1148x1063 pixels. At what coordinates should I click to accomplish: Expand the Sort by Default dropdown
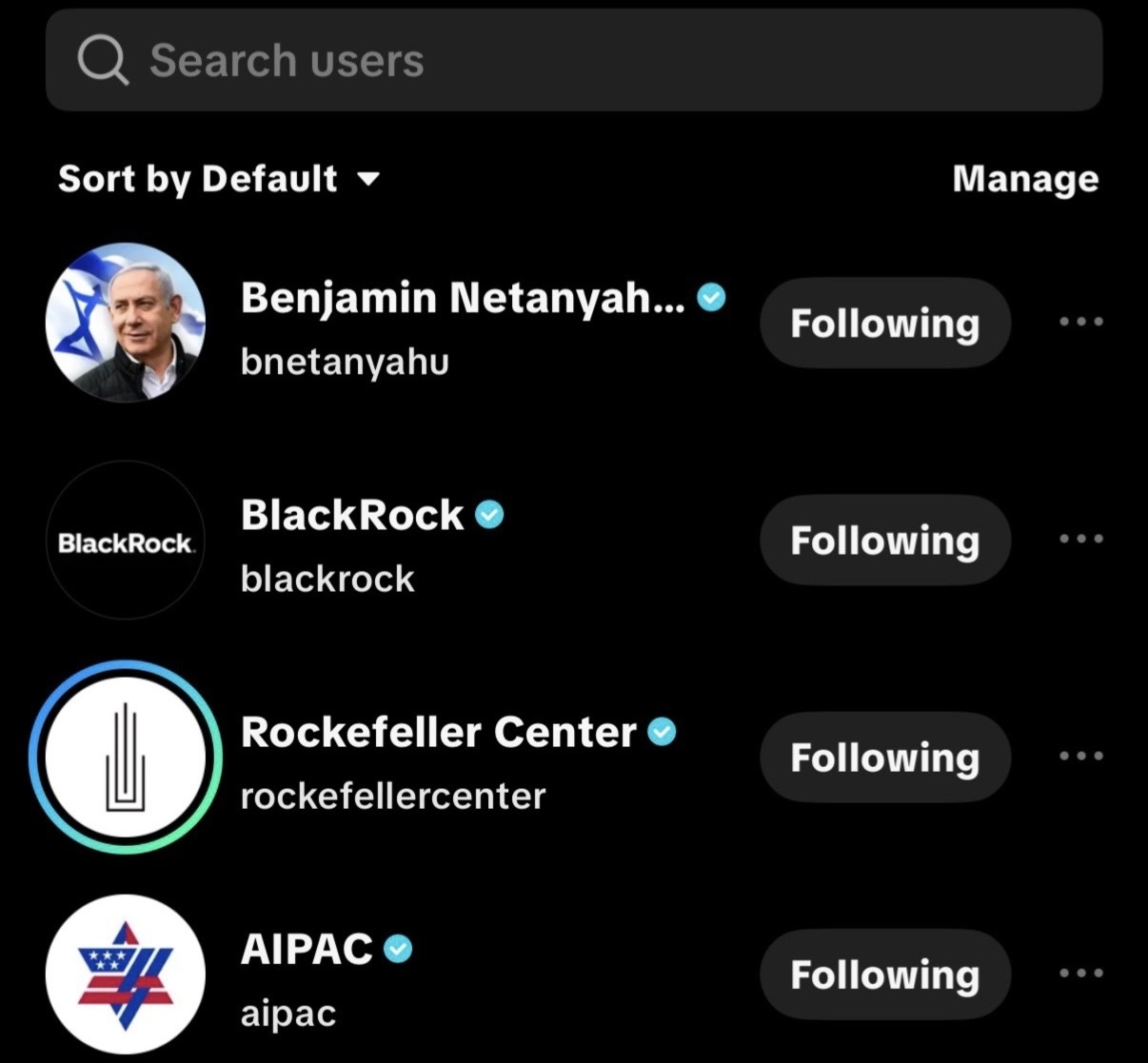click(219, 179)
